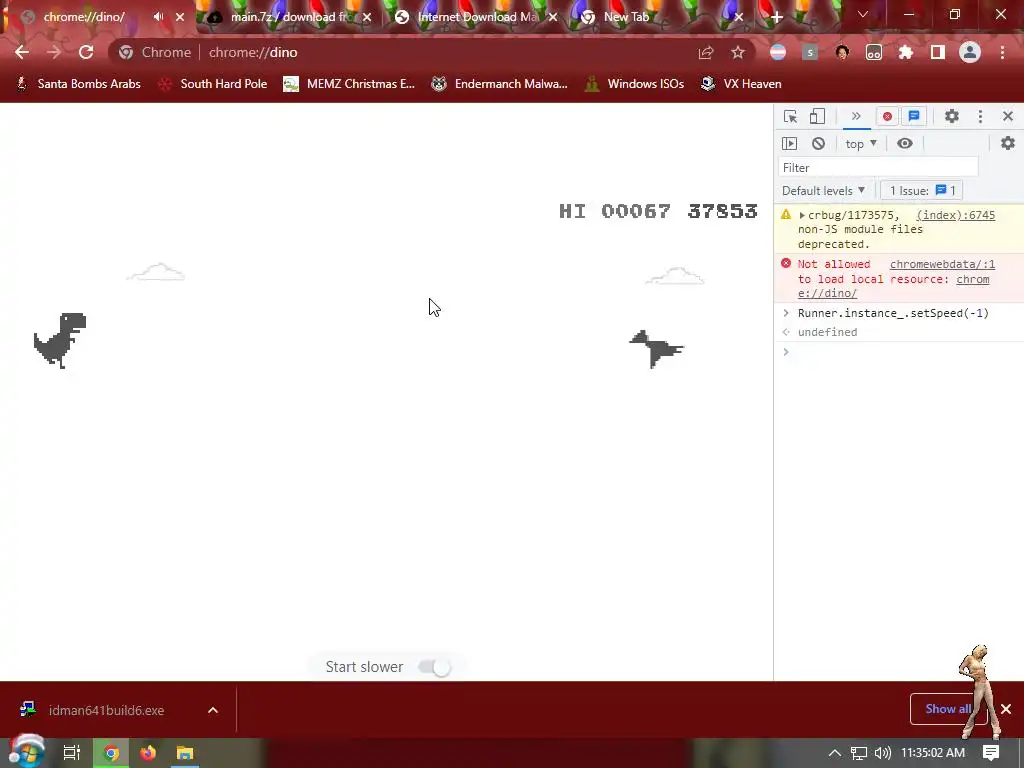Click the address bar URL chrome://dino

coord(253,52)
